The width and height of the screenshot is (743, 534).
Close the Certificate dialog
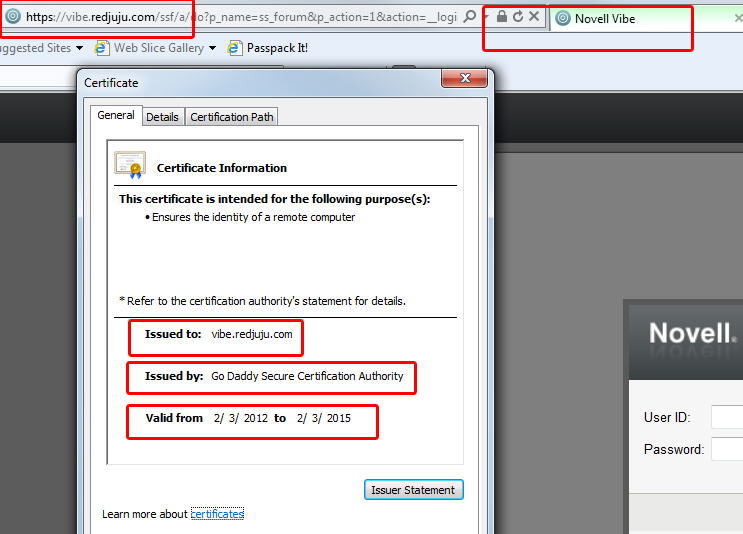tap(464, 78)
